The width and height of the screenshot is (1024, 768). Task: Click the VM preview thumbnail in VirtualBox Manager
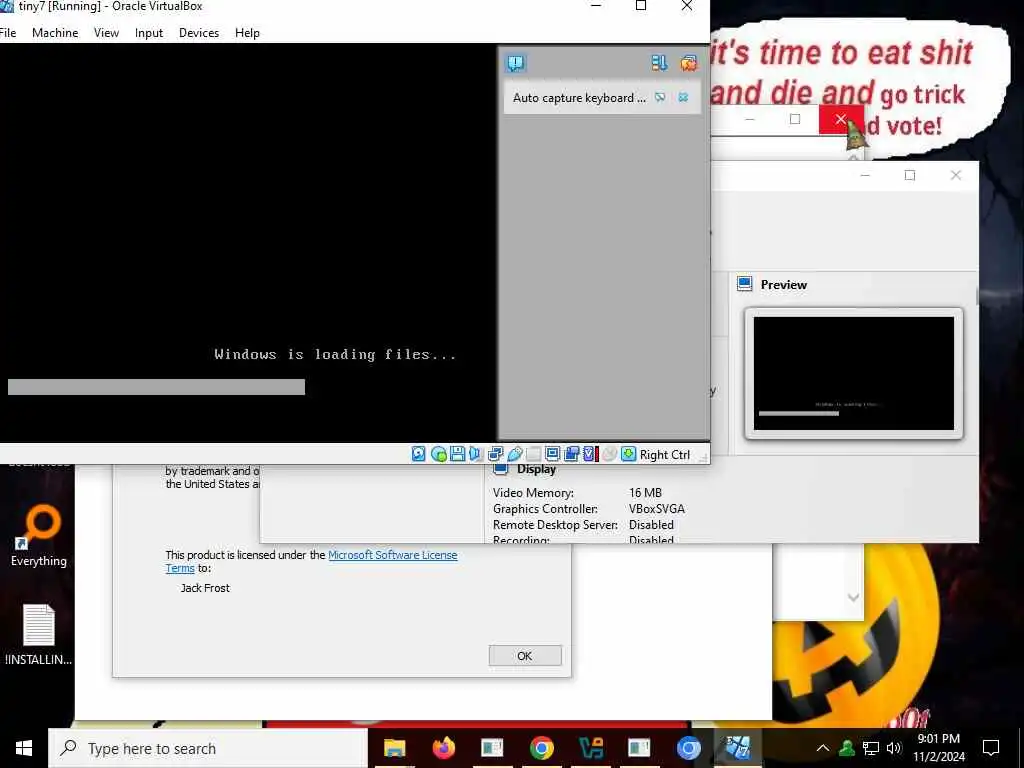click(x=854, y=373)
